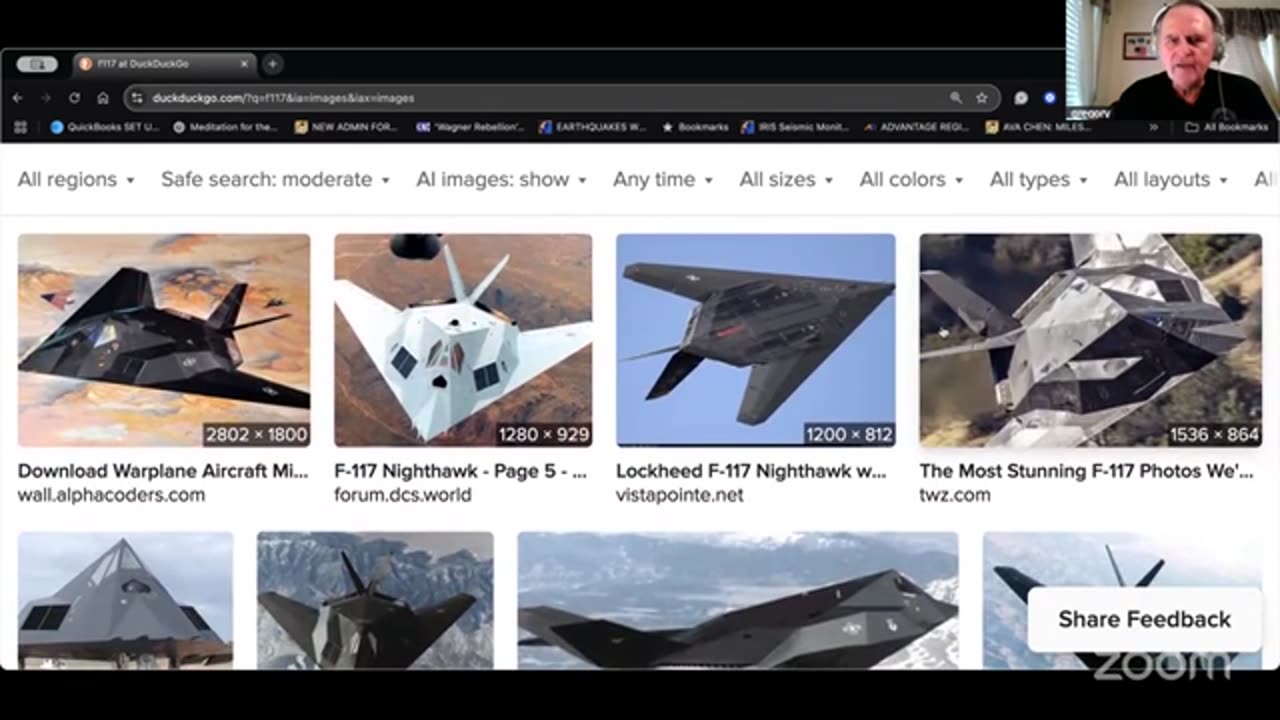The width and height of the screenshot is (1280, 720).
Task: Click the blue circular extension icon
Action: point(1049,98)
